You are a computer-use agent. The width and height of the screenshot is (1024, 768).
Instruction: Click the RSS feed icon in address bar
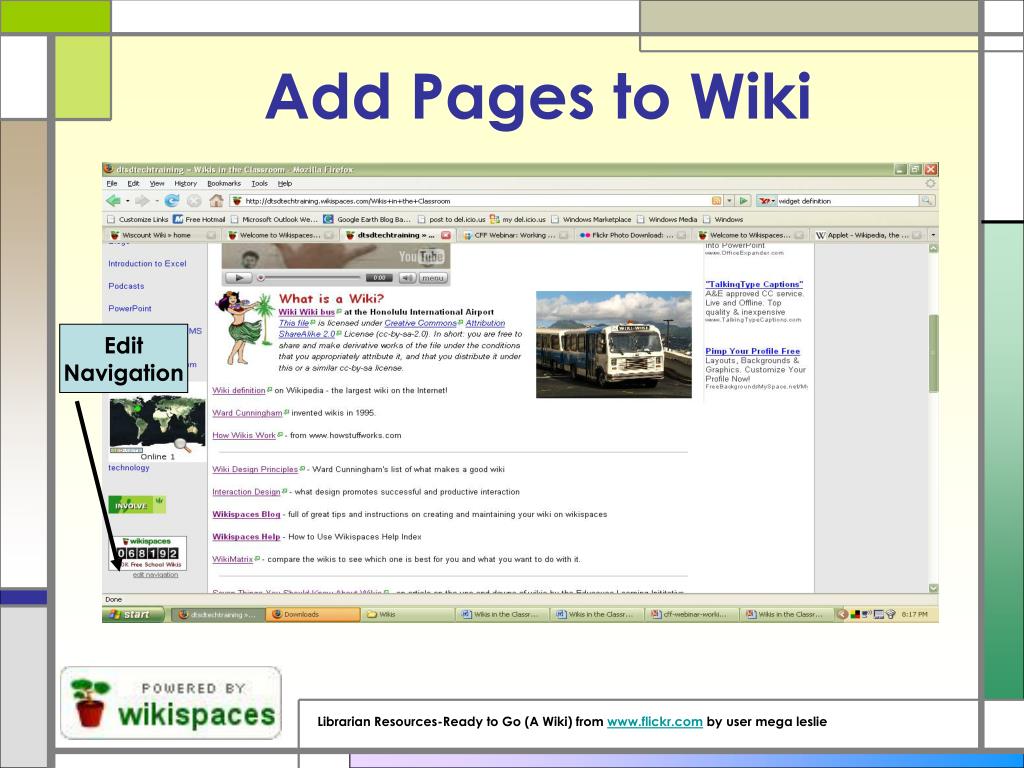(716, 201)
